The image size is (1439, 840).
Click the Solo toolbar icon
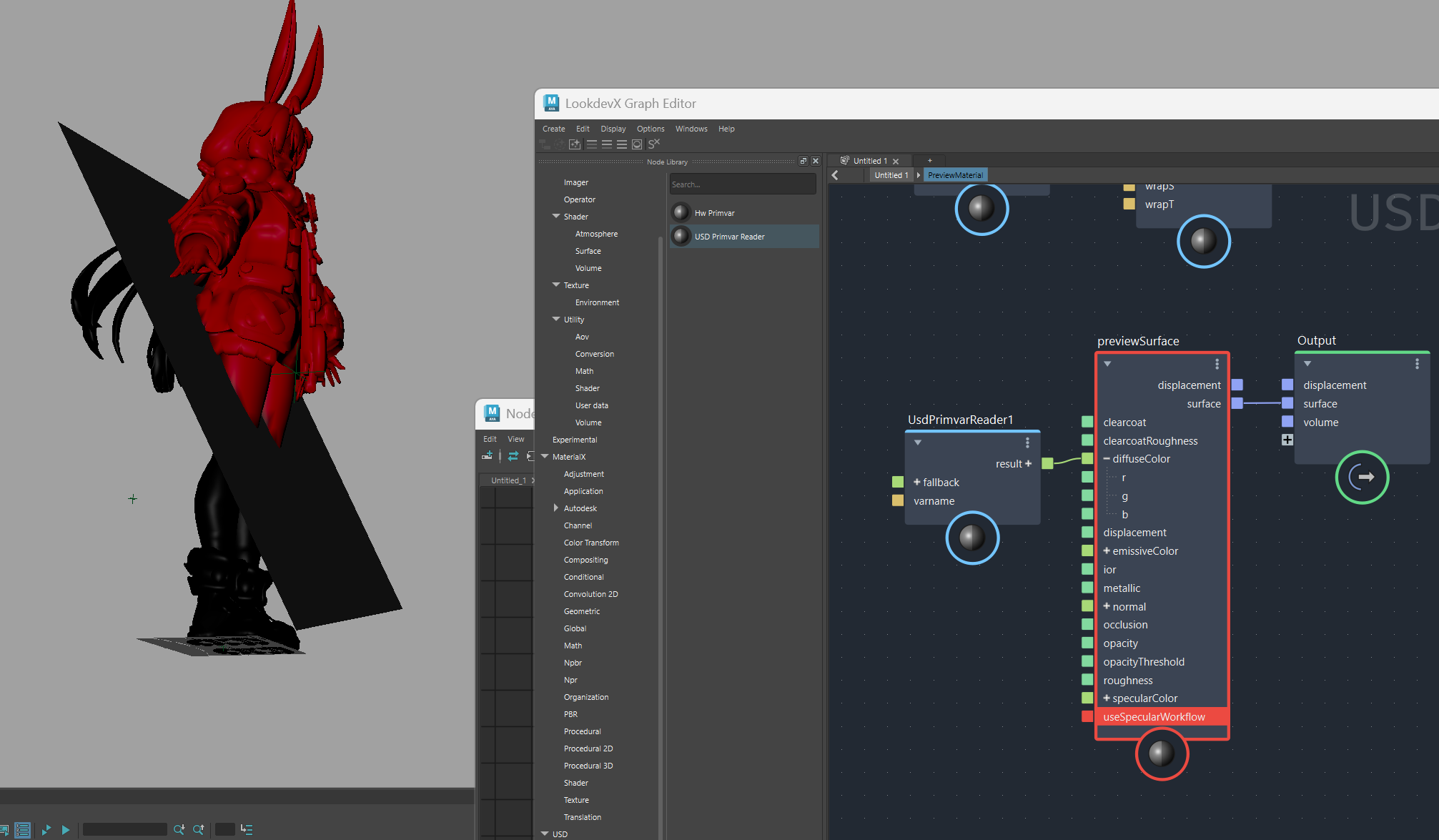pyautogui.click(x=654, y=144)
